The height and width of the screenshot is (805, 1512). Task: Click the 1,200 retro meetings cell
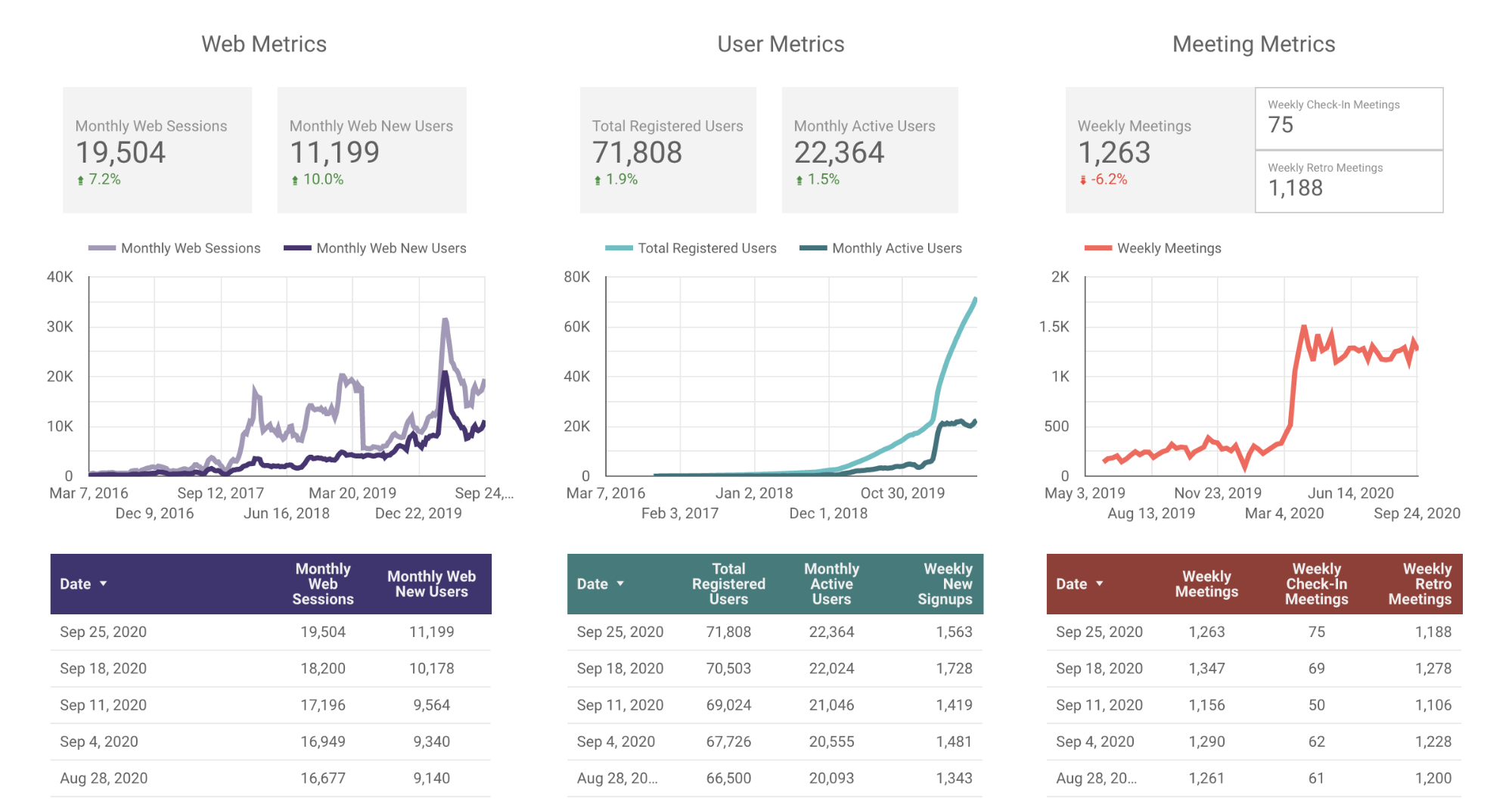click(x=1433, y=778)
